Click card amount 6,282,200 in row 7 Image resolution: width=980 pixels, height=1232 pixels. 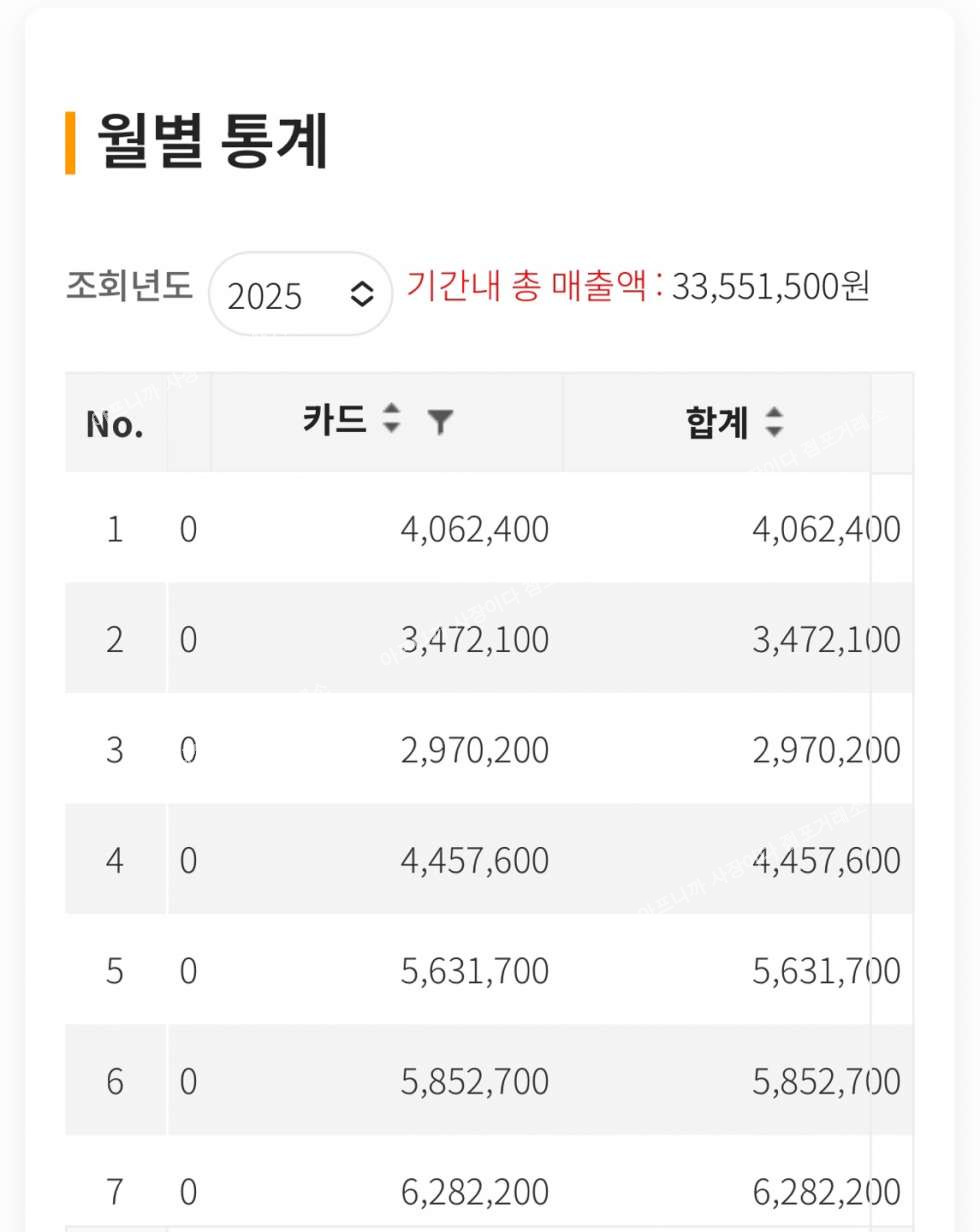click(x=474, y=1191)
